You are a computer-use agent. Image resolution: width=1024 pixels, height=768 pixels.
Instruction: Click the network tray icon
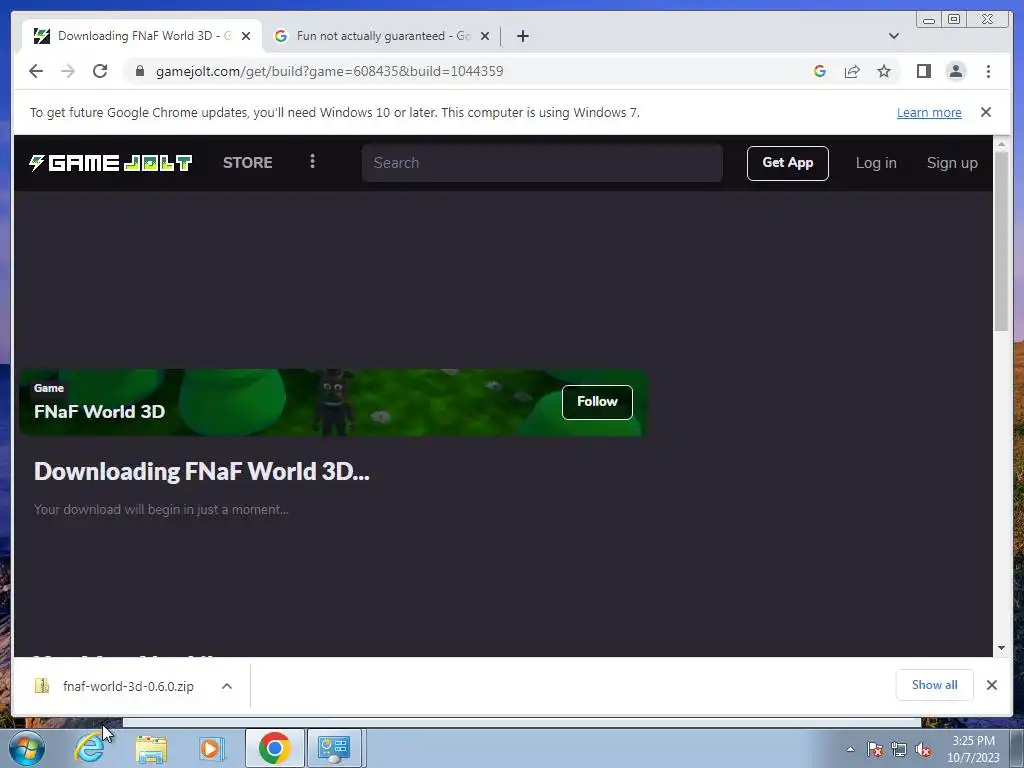pyautogui.click(x=899, y=749)
